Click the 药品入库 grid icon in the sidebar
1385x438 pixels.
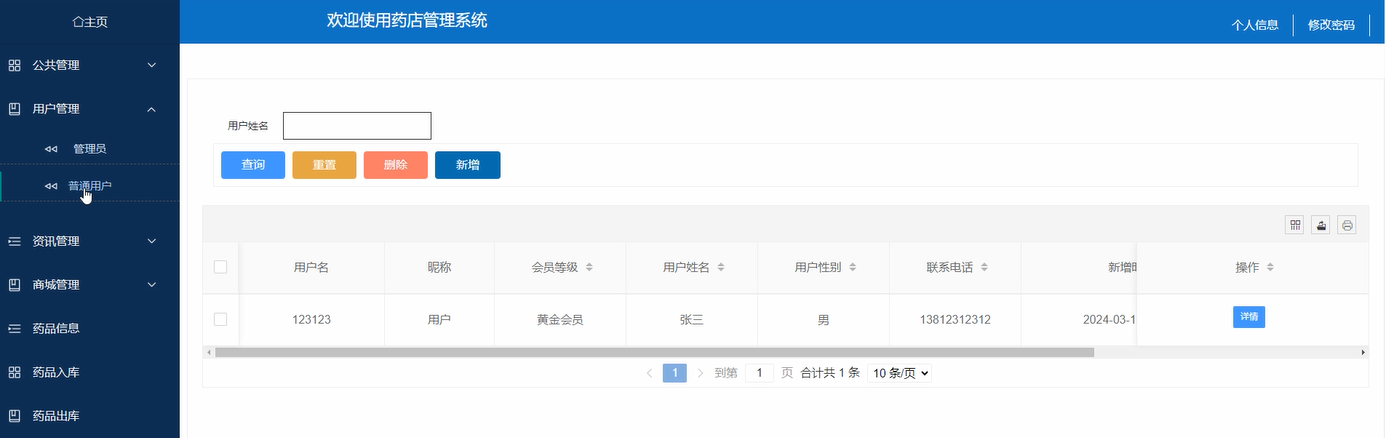14,372
